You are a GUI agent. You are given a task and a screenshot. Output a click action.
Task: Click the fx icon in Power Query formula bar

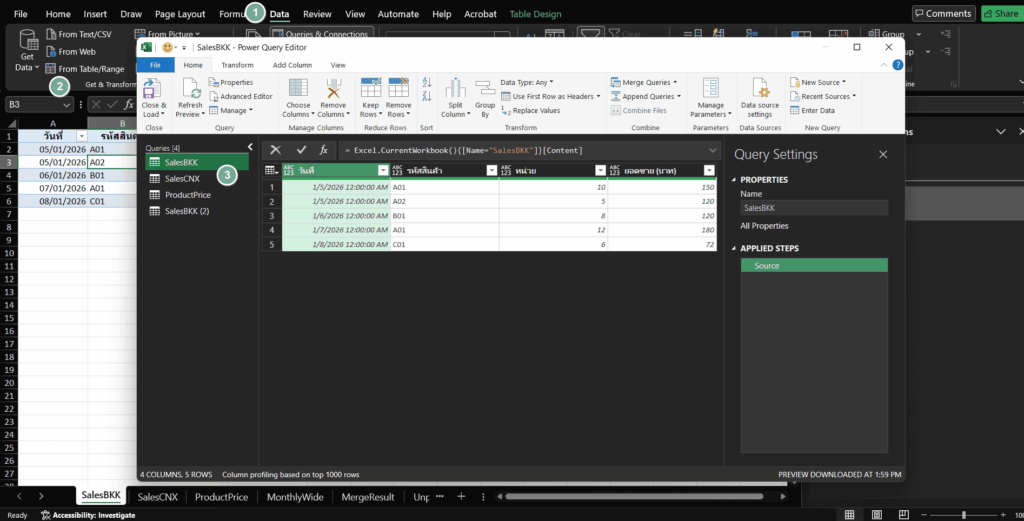coord(323,150)
